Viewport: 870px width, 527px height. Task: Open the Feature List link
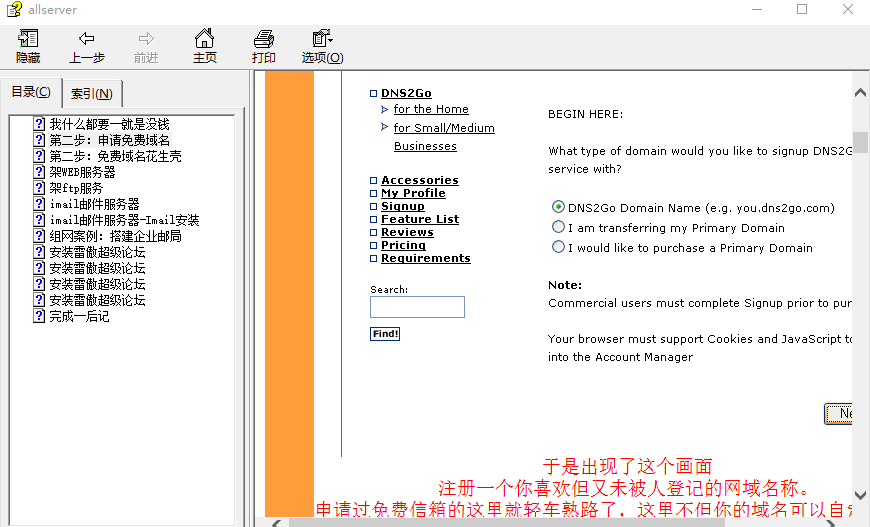pyautogui.click(x=420, y=219)
